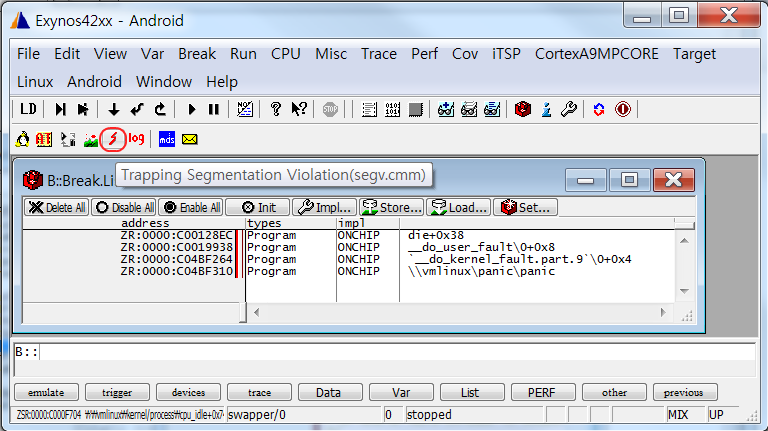This screenshot has width=768, height=431.
Task: Click Disable All breakpoints button
Action: (x=124, y=208)
